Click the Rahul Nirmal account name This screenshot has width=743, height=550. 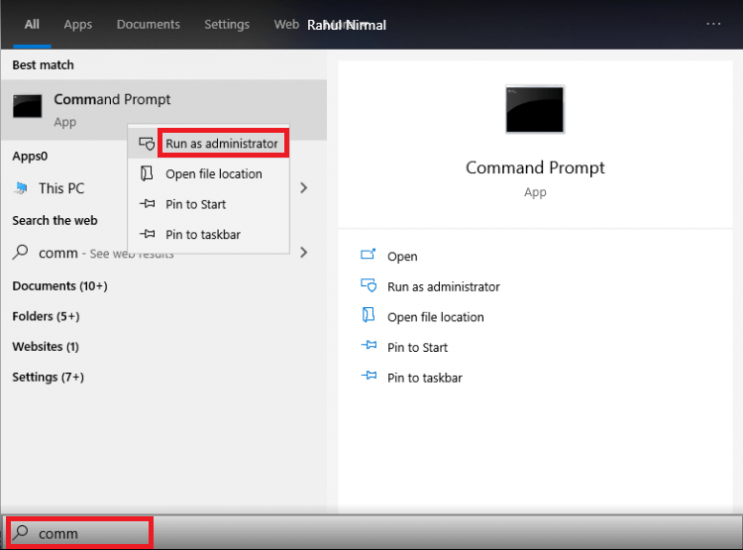346,25
